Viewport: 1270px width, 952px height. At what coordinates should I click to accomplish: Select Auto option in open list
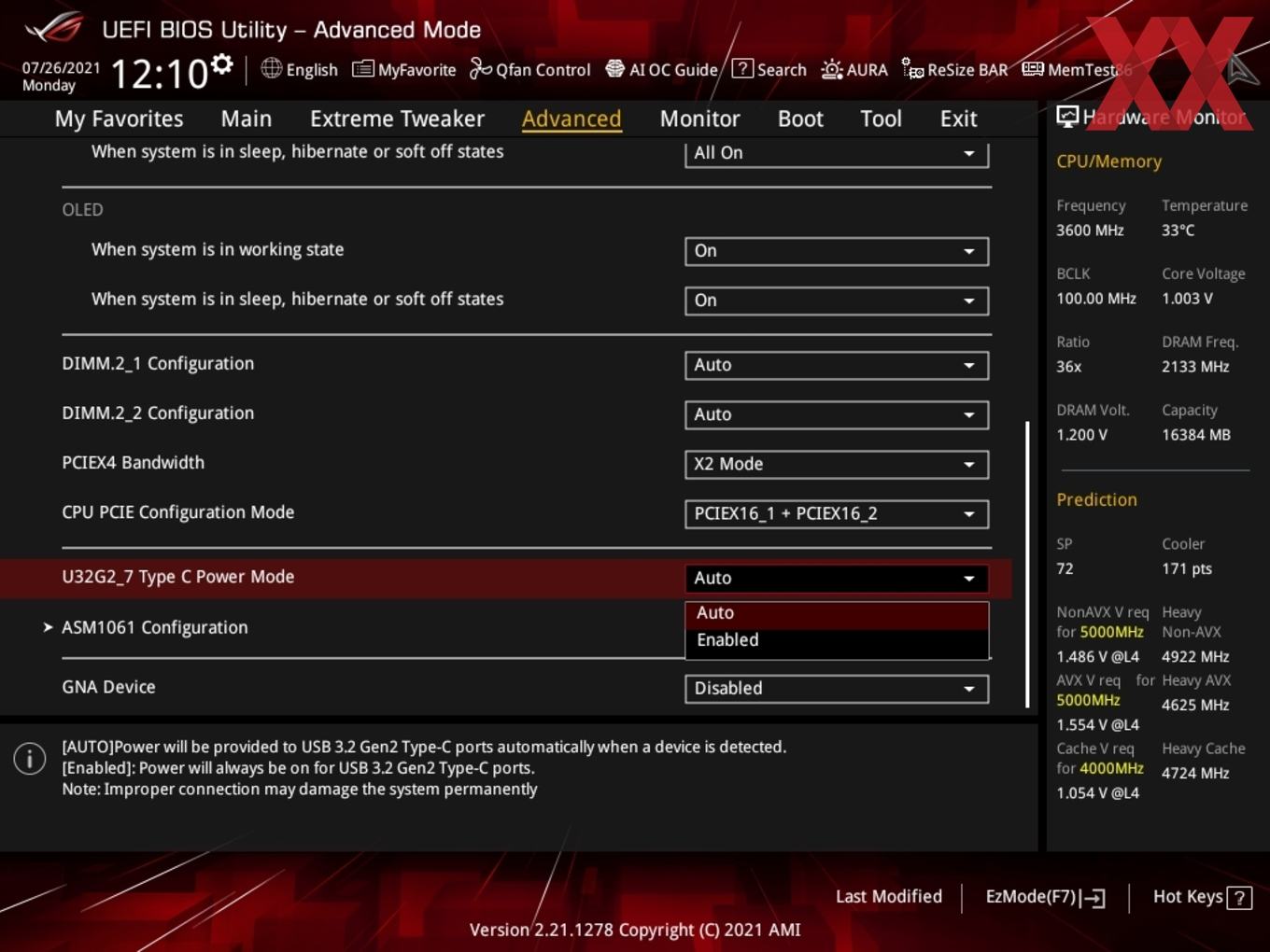[837, 613]
